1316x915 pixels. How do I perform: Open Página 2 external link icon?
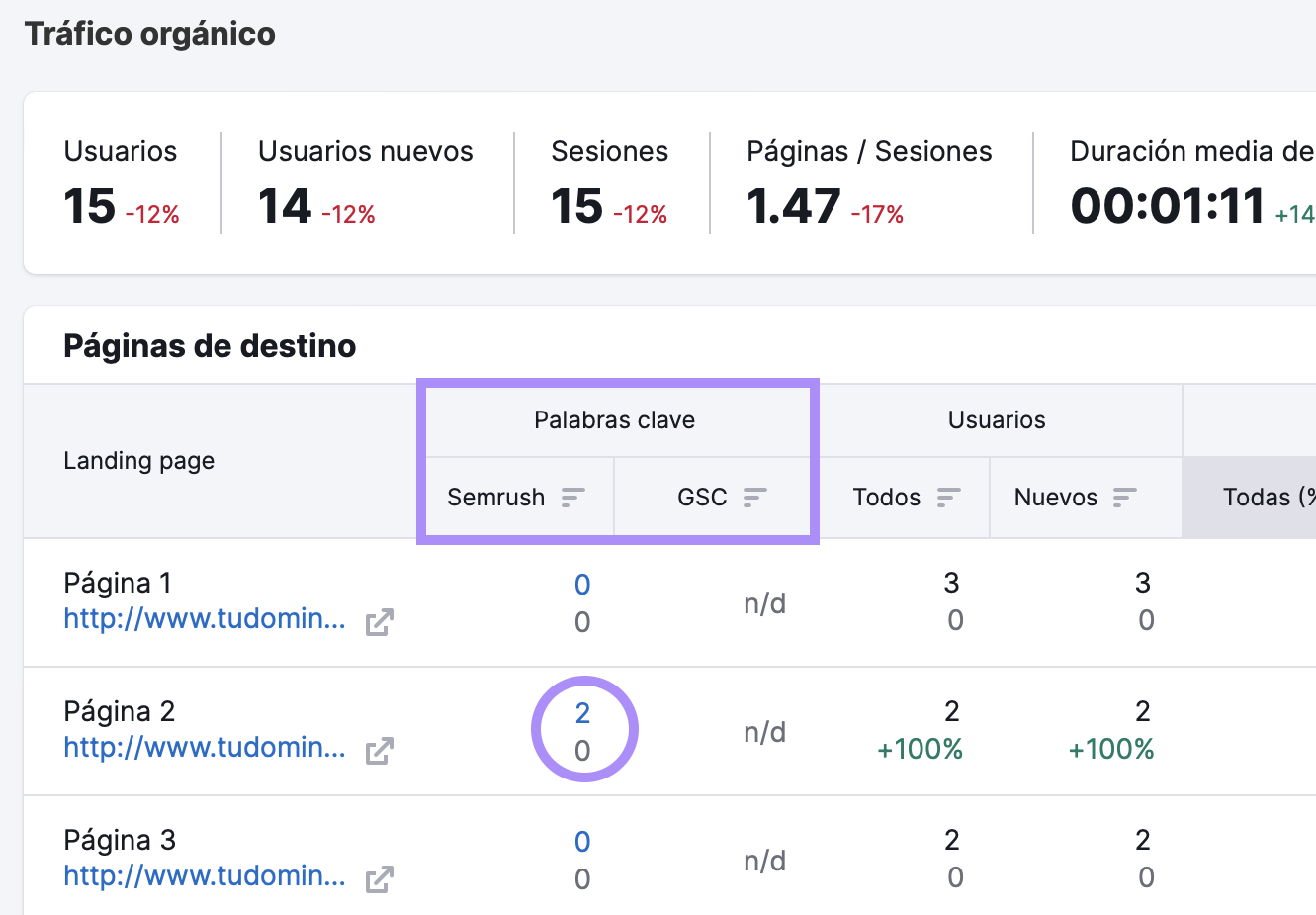coord(380,751)
